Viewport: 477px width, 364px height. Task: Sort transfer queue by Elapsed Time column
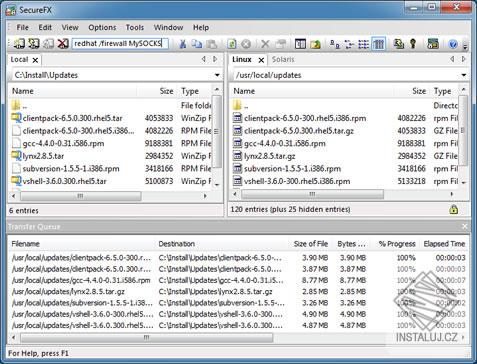point(444,244)
